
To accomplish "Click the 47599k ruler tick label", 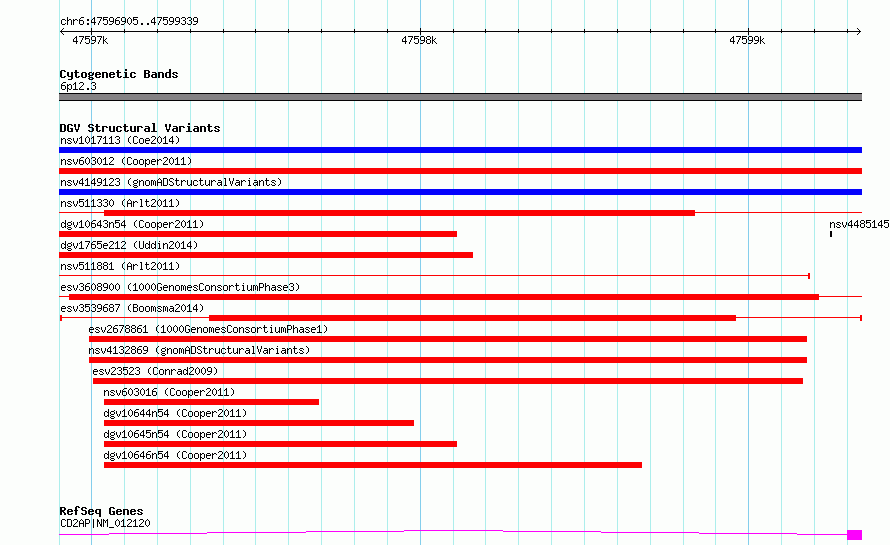I will point(747,40).
